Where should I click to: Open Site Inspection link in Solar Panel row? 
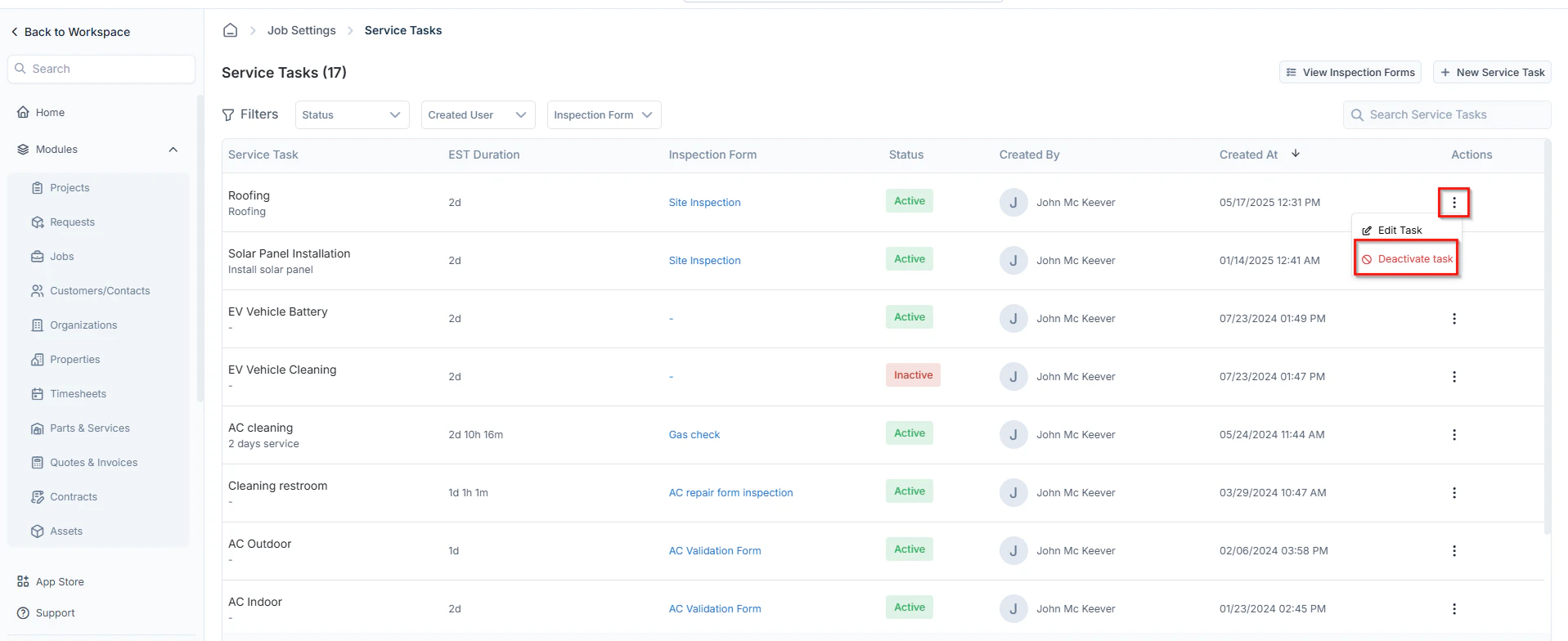(704, 261)
